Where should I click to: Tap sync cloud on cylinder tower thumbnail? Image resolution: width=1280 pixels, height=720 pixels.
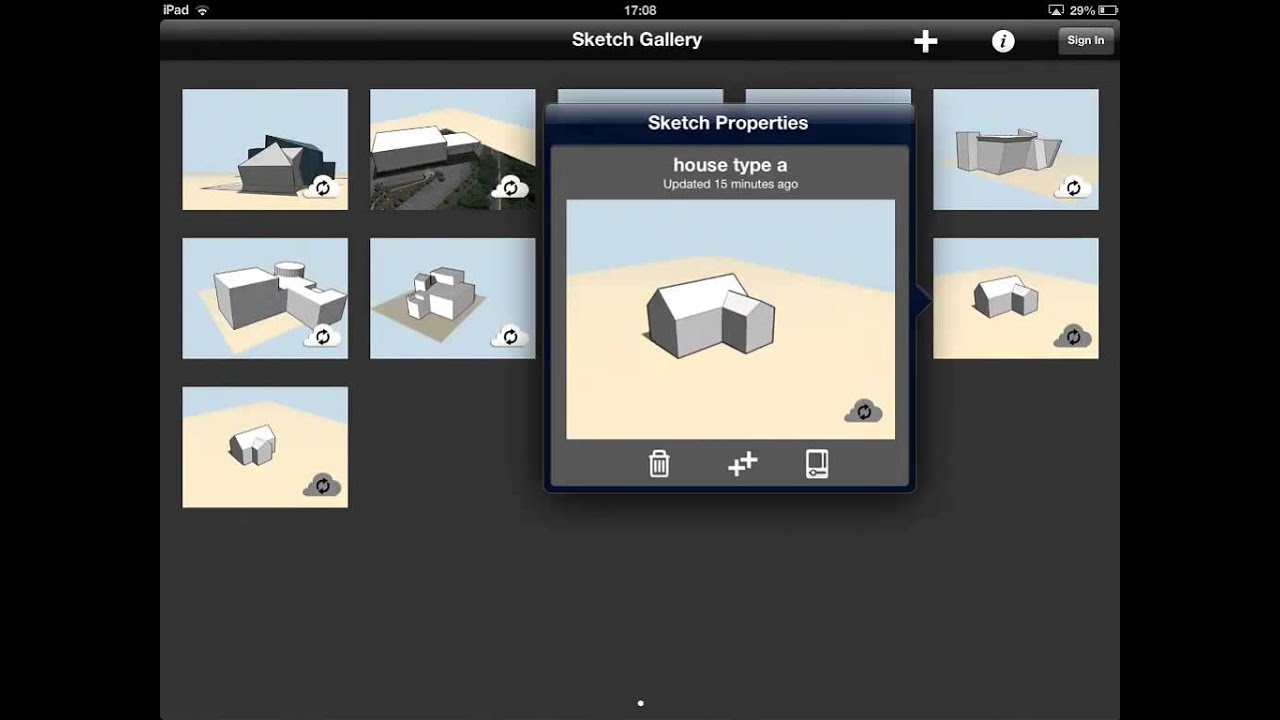point(322,336)
